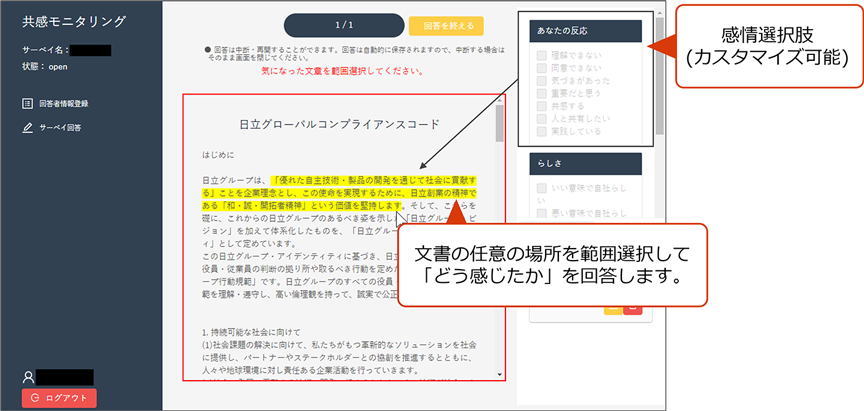Viewport: 864px width, 411px height.
Task: Click the らしさ panel header
Action: click(586, 164)
